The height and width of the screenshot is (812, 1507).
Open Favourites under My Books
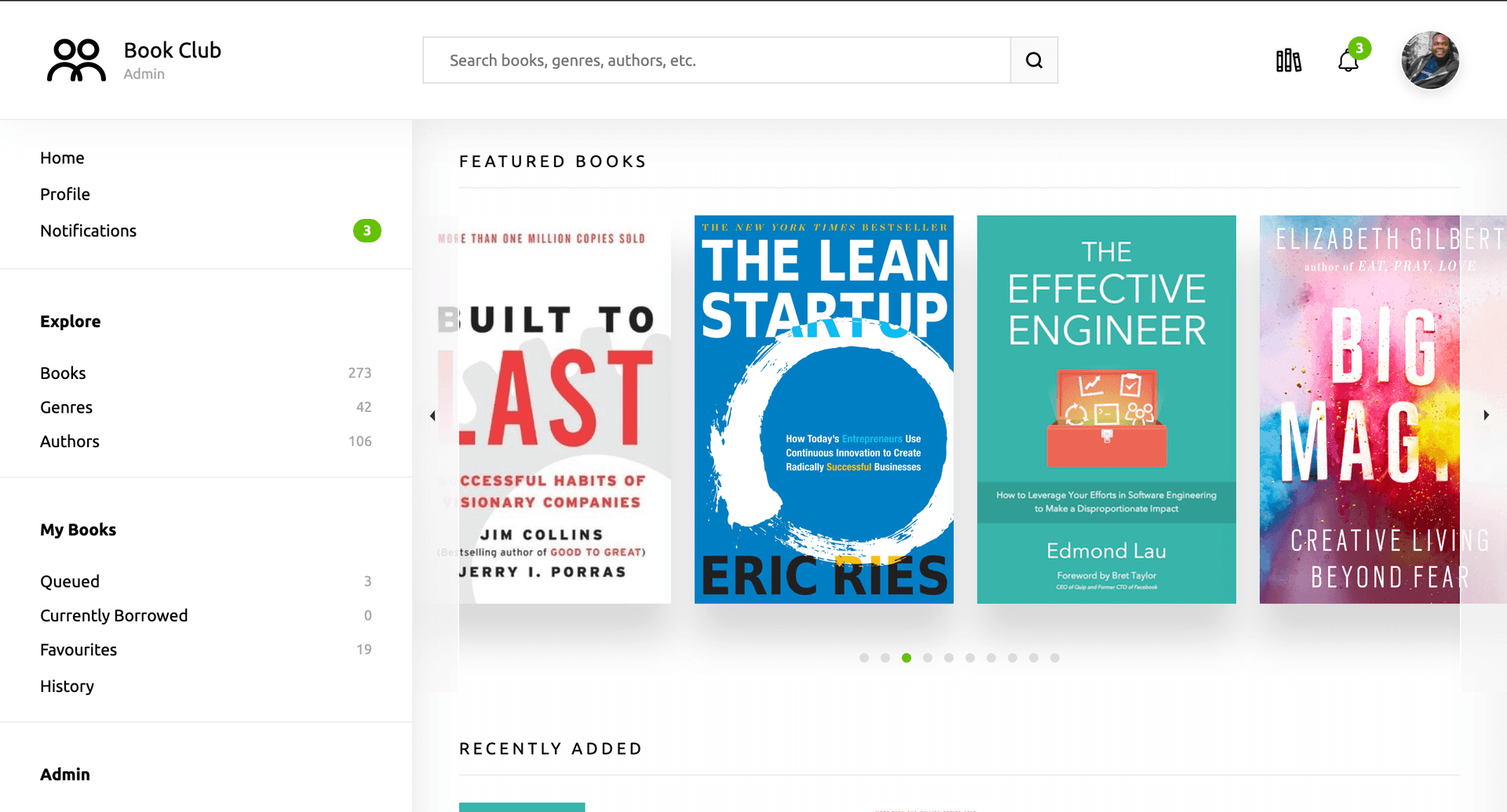[x=78, y=650]
